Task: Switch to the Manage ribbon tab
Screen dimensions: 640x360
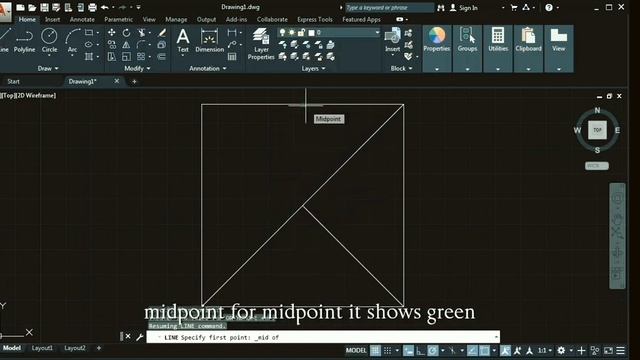Action: [176, 19]
